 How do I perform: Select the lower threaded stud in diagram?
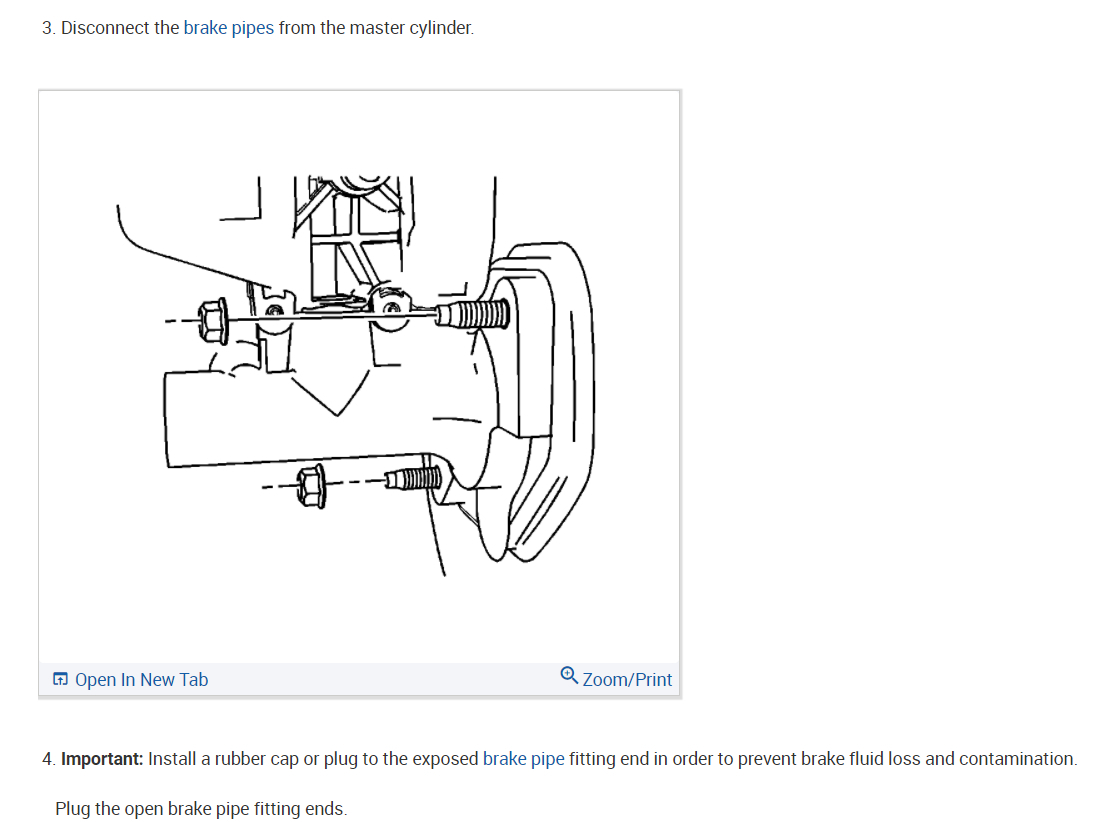pos(415,478)
